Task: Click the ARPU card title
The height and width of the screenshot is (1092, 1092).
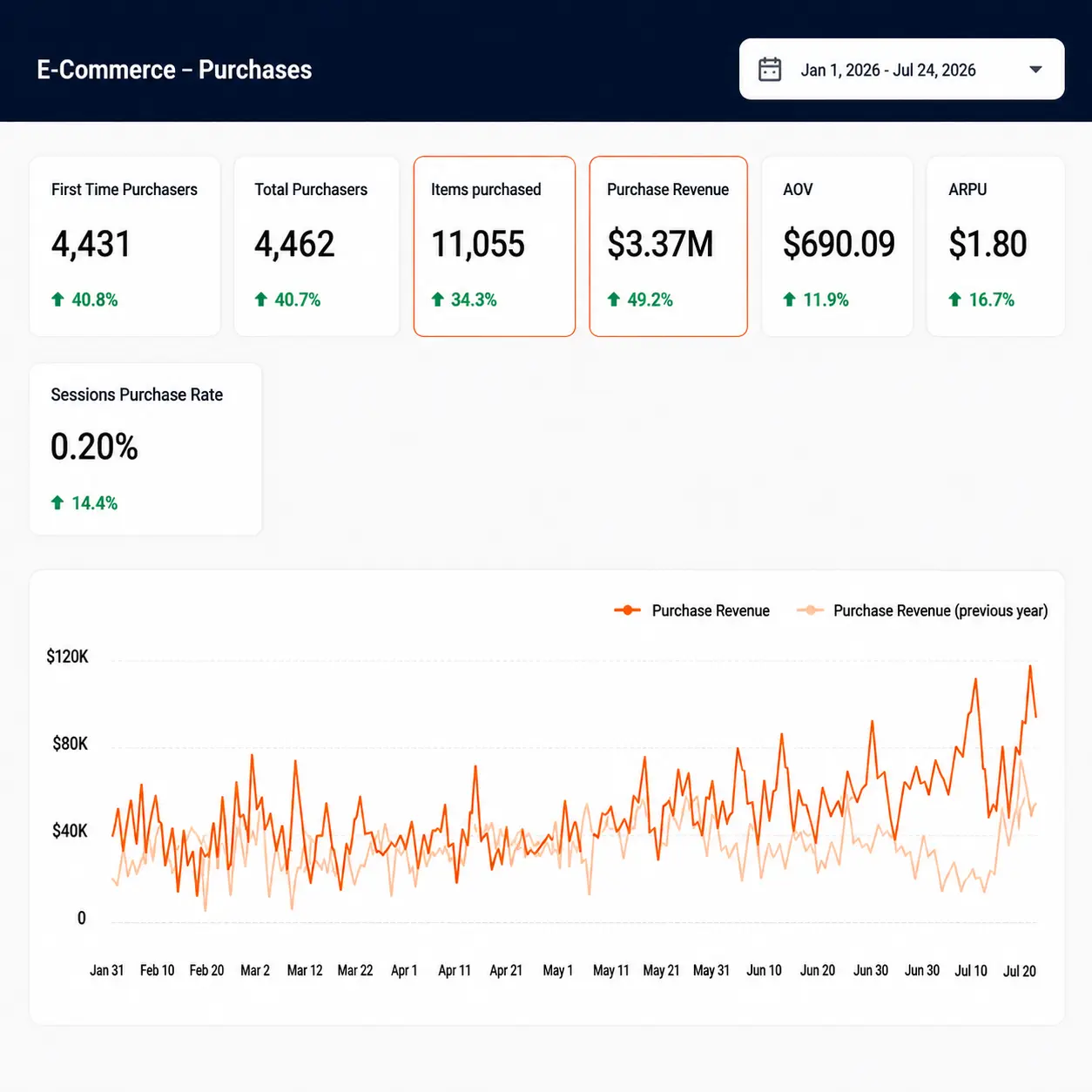Action: 967,190
